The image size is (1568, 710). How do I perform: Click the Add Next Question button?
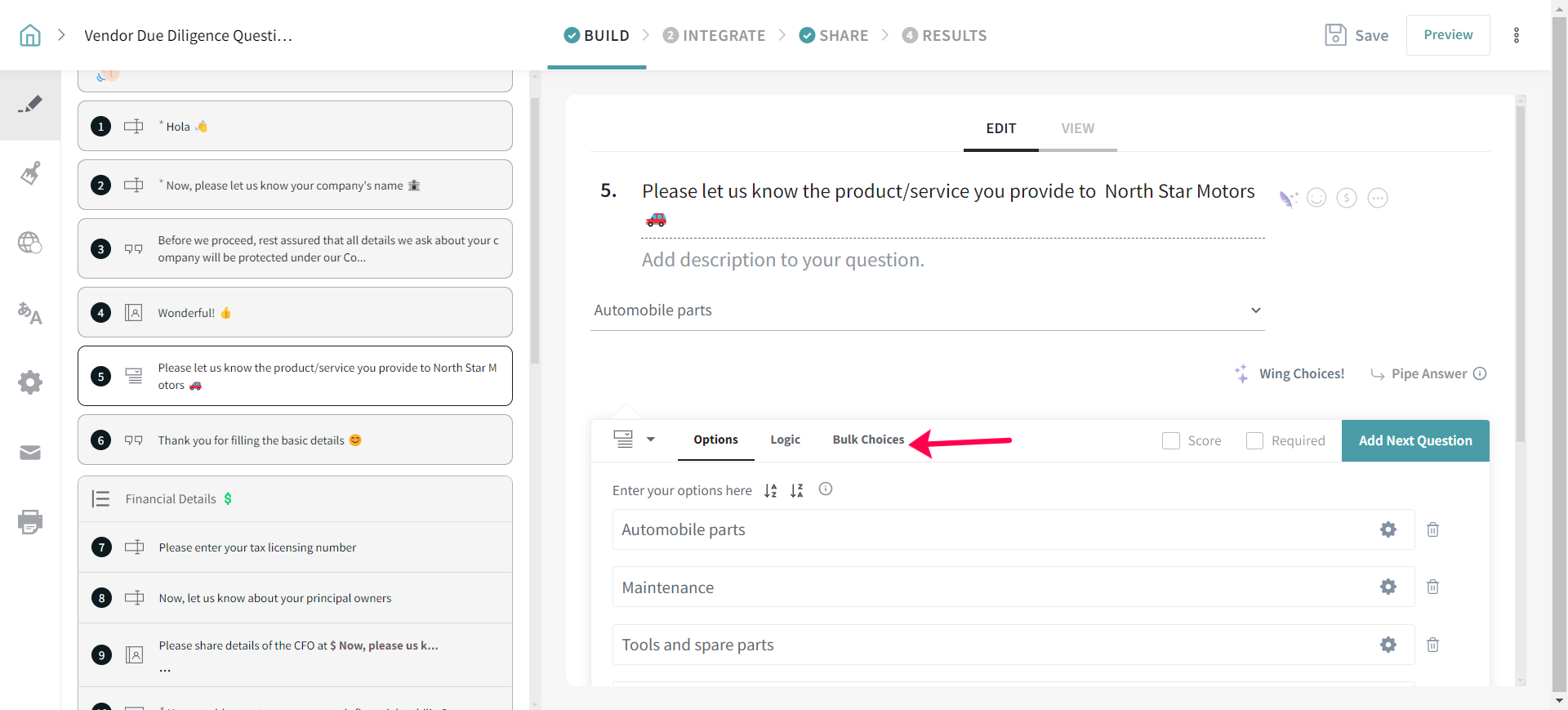tap(1414, 440)
